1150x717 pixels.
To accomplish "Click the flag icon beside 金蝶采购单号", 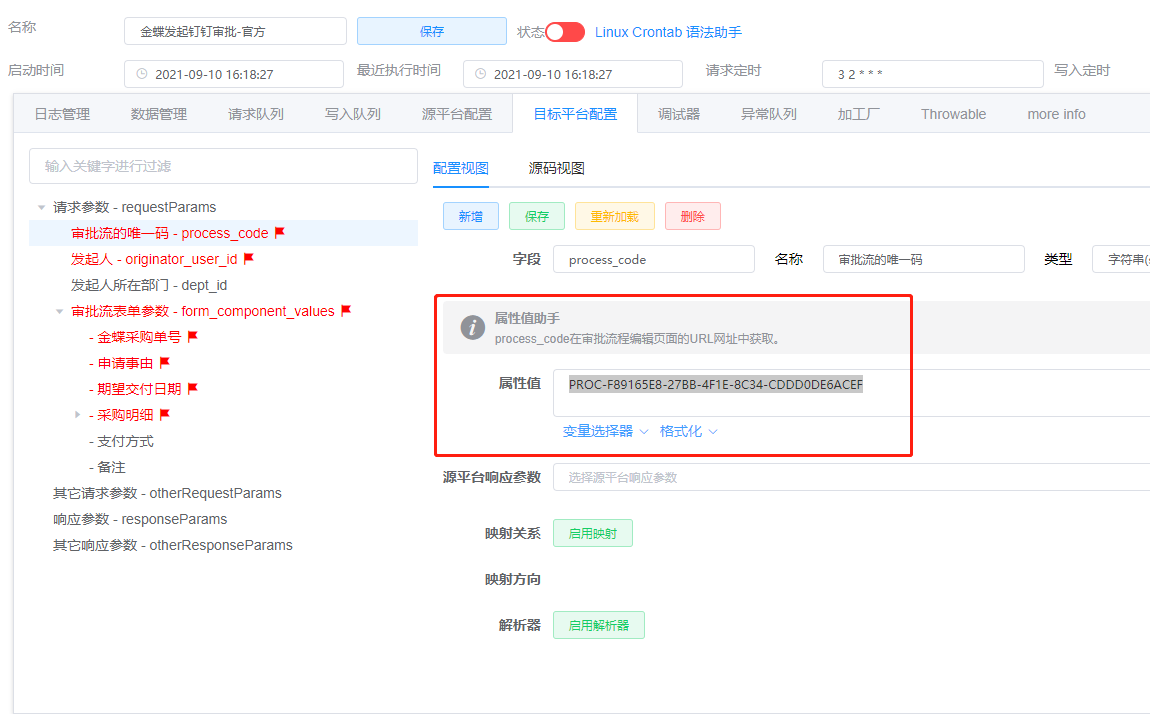I will 193,336.
